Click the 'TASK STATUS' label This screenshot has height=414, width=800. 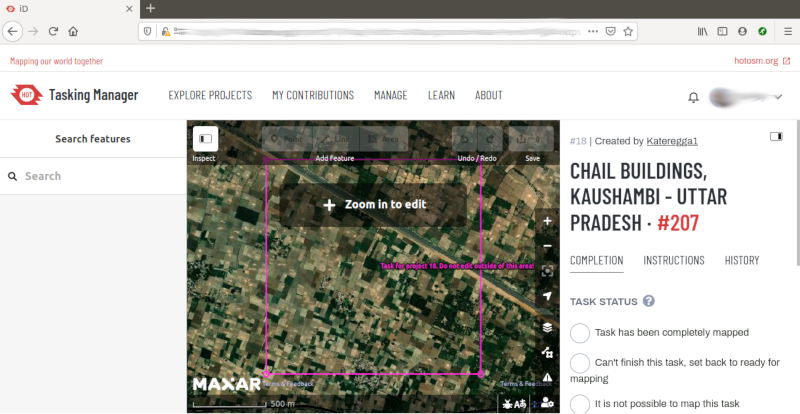click(x=604, y=302)
